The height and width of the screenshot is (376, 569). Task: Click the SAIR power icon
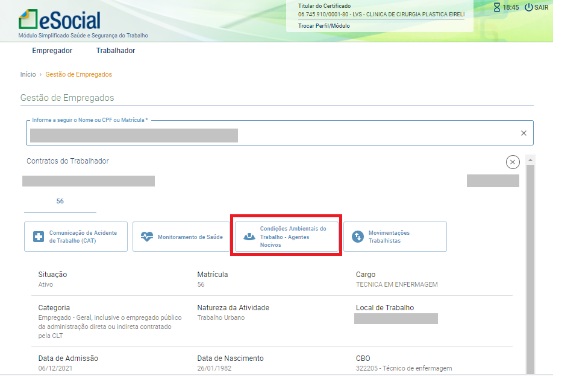[529, 7]
